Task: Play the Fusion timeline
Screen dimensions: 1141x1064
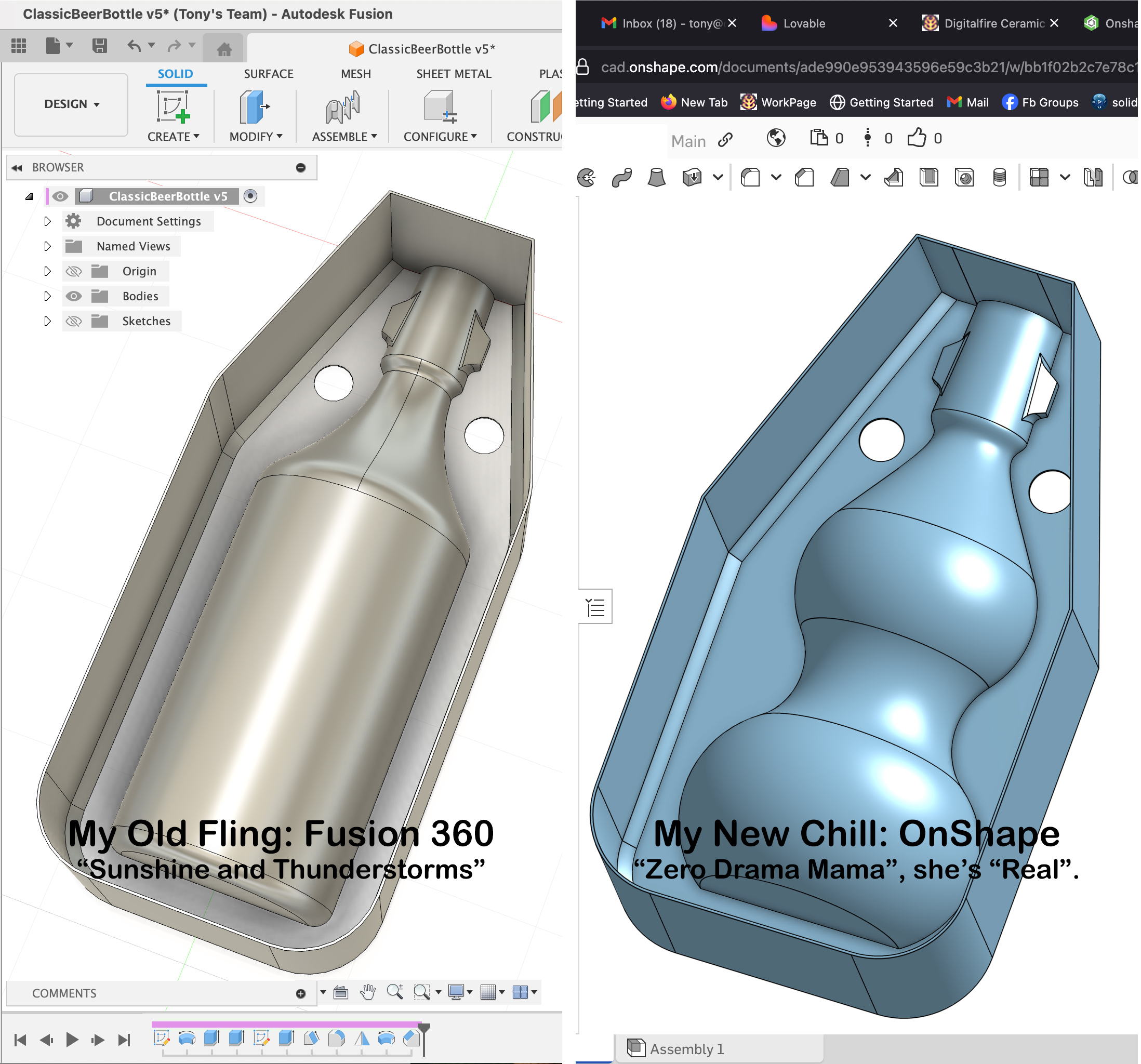Action: [72, 1040]
